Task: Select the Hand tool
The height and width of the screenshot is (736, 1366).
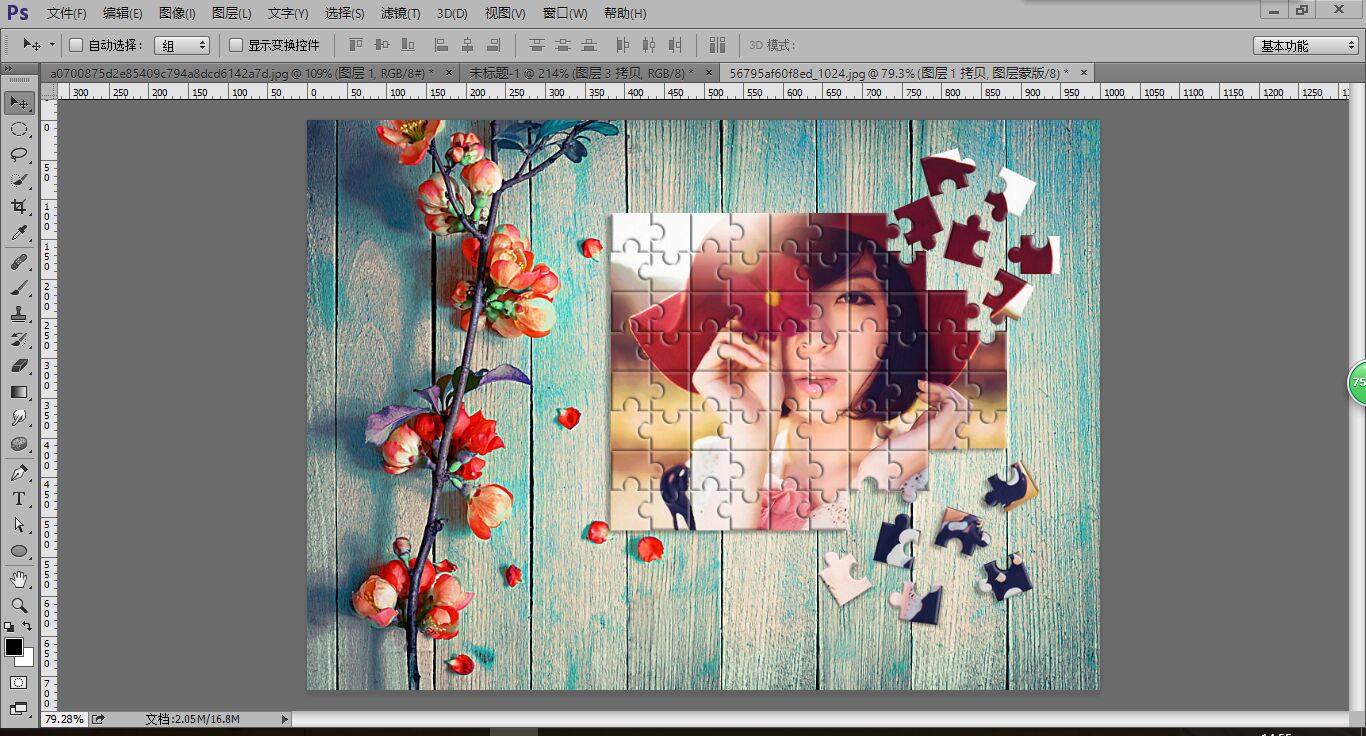Action: point(19,579)
